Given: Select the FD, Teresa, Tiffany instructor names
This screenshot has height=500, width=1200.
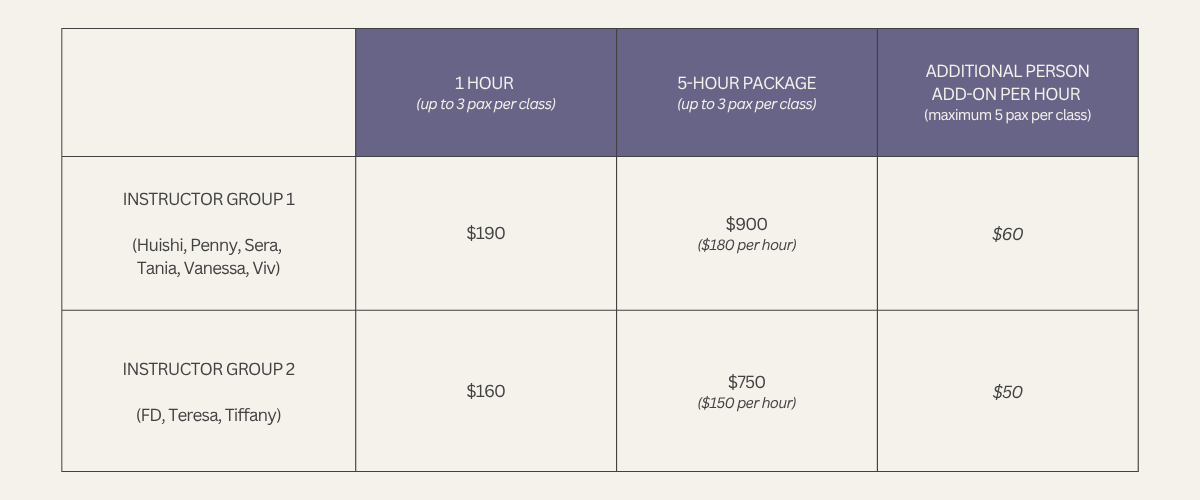Looking at the screenshot, I should point(209,415).
